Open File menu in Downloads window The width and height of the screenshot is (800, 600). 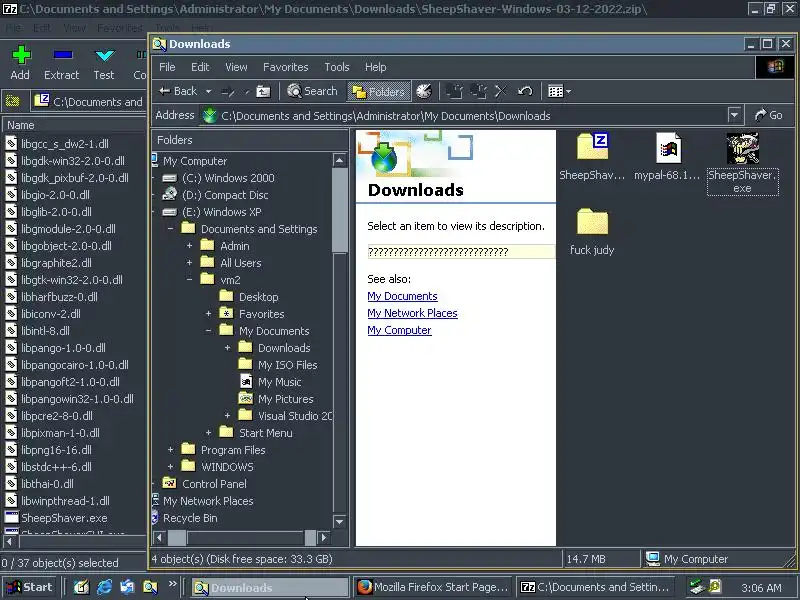(167, 67)
